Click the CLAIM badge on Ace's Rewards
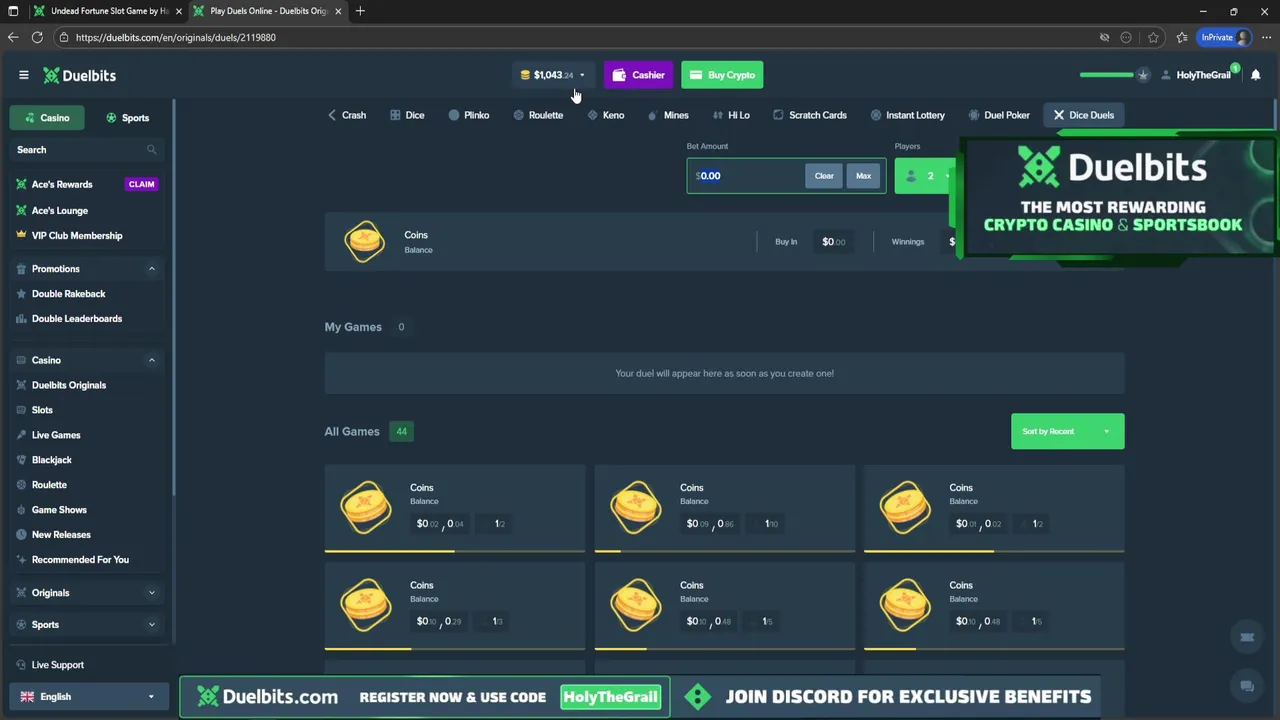This screenshot has width=1280, height=720. (141, 184)
